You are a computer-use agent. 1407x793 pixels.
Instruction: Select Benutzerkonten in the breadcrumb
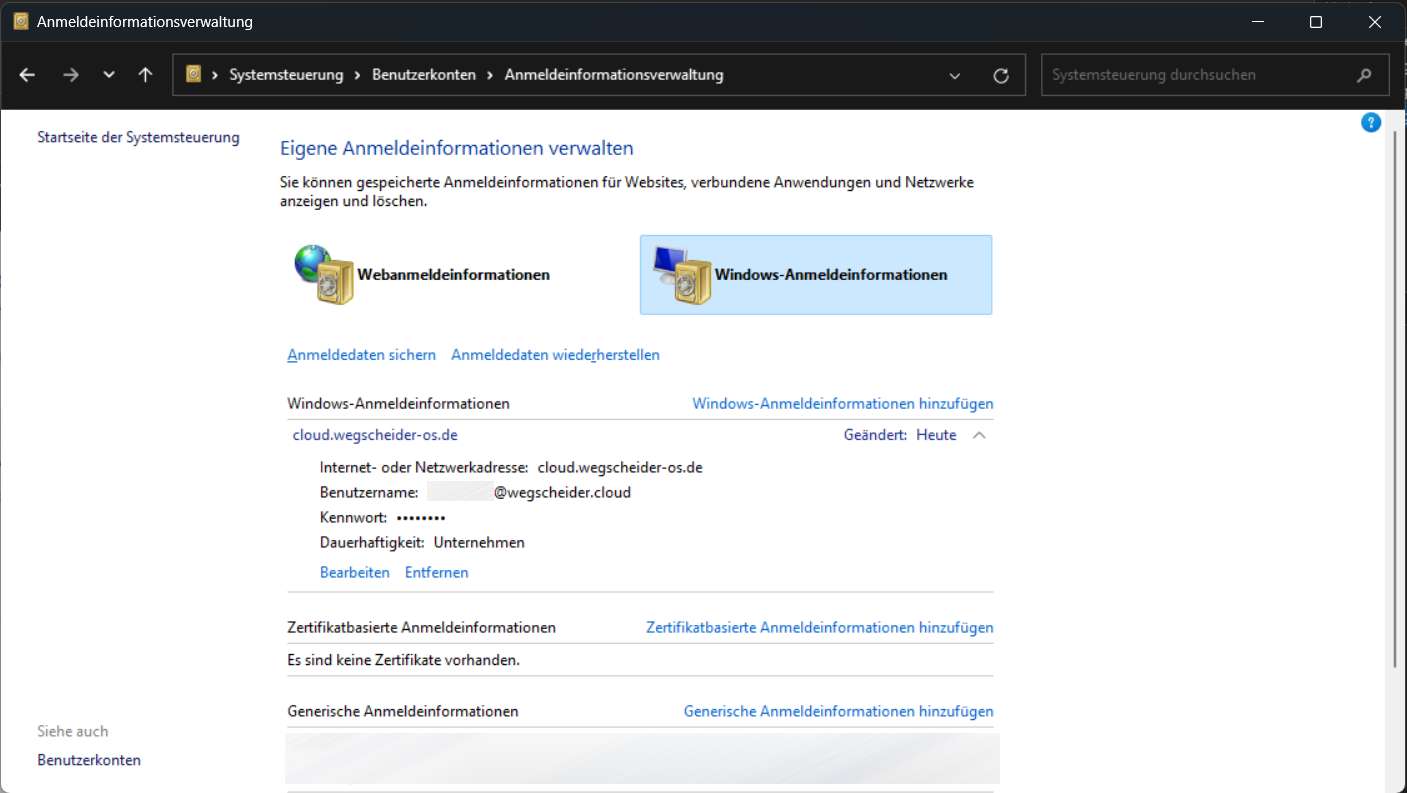pos(424,75)
